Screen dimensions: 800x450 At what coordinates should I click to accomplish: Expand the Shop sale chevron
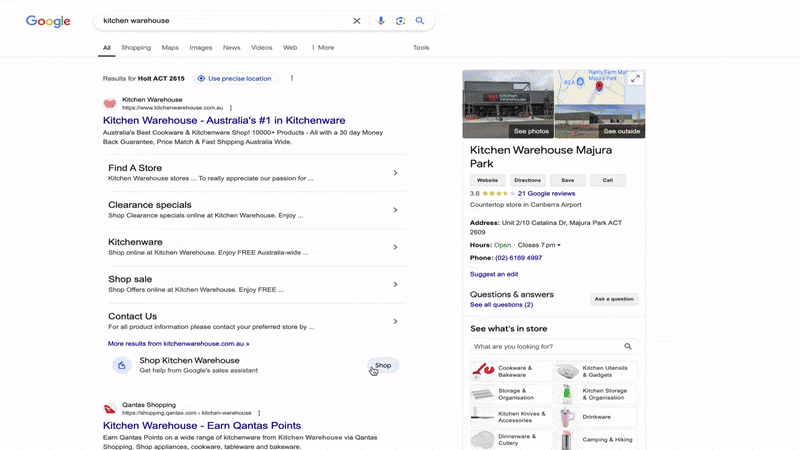[395, 284]
